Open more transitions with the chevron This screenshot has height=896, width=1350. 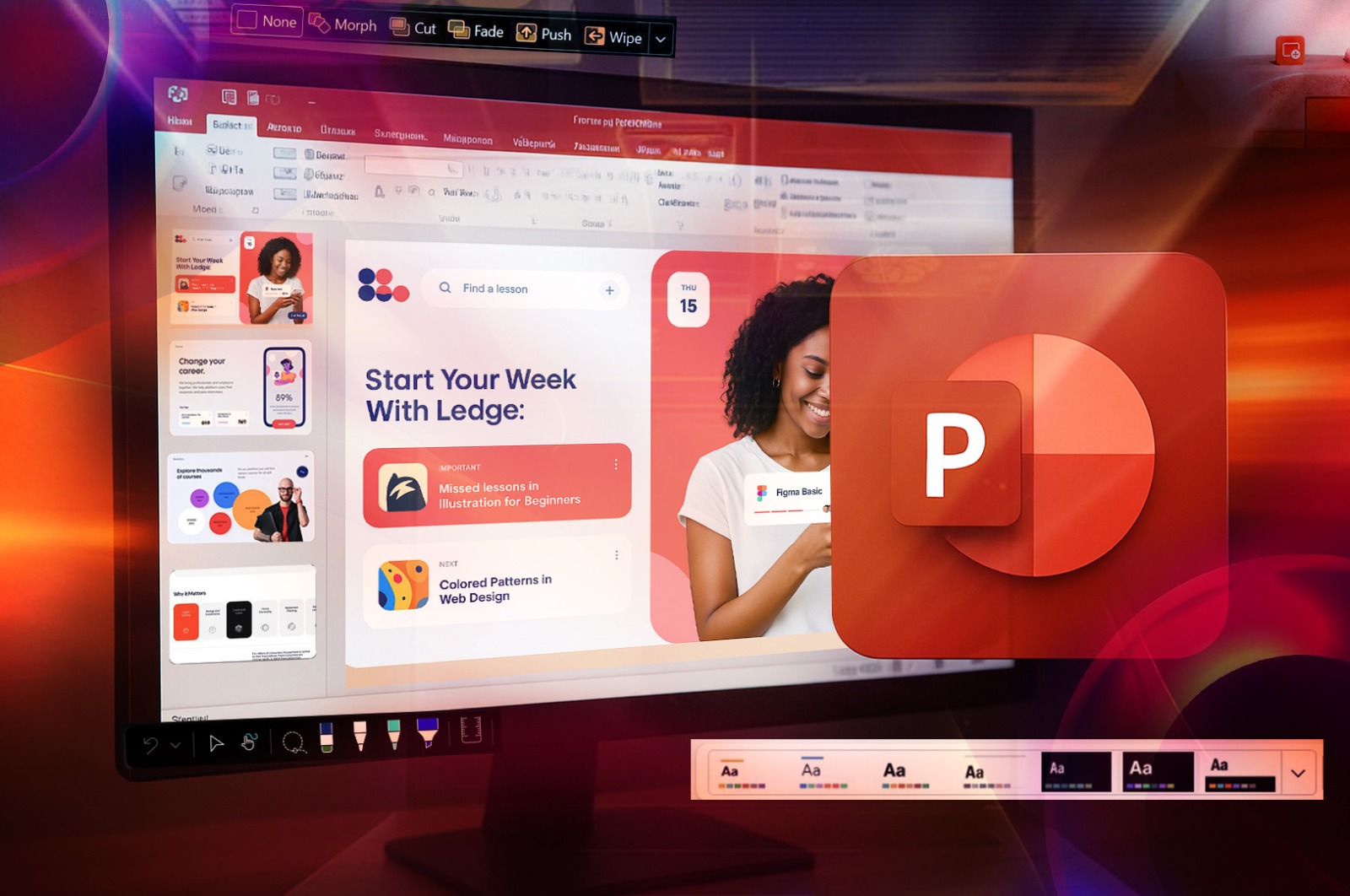pos(661,39)
